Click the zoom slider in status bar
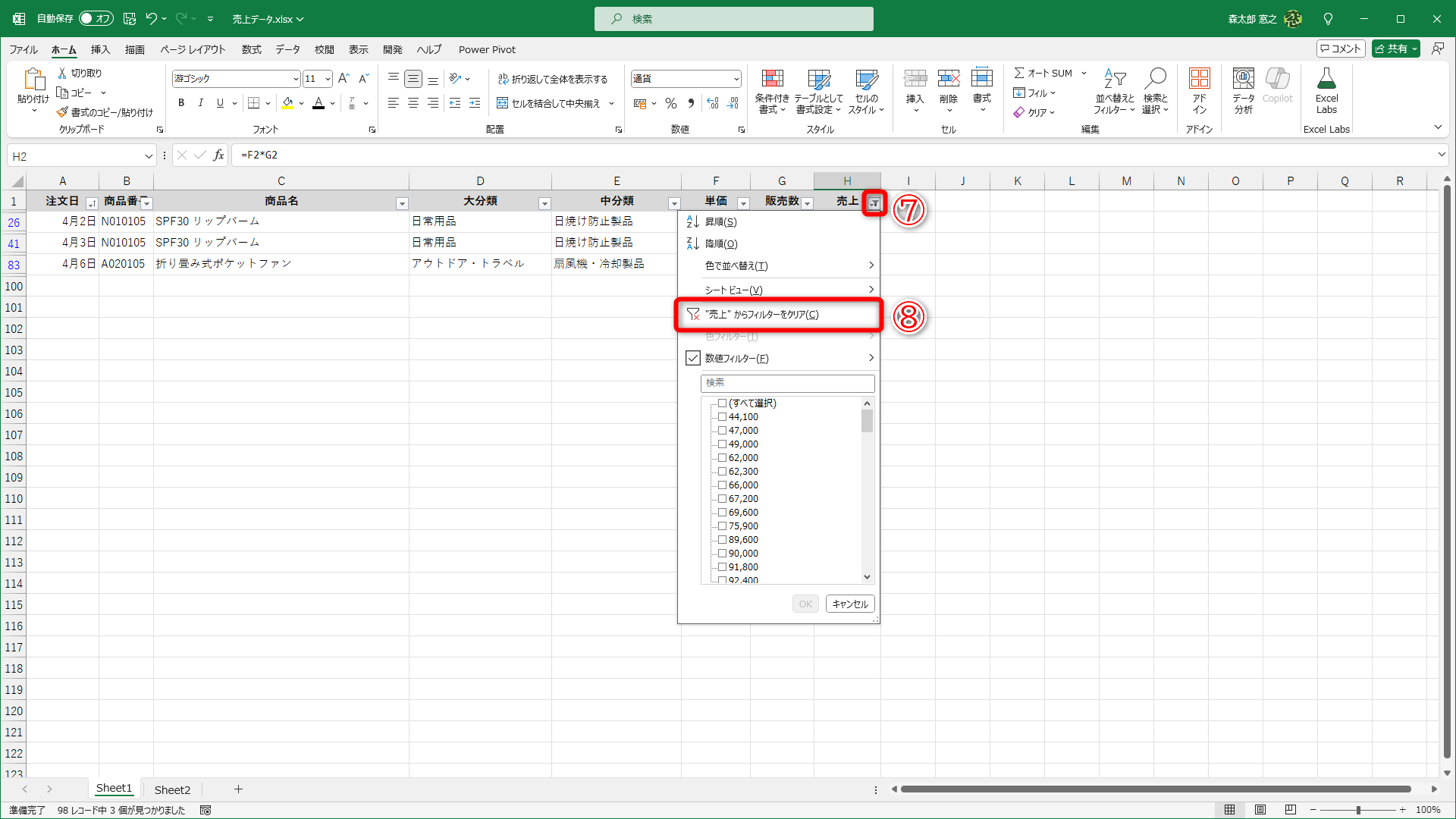Screen dimensions: 1456x819 (x=1357, y=810)
